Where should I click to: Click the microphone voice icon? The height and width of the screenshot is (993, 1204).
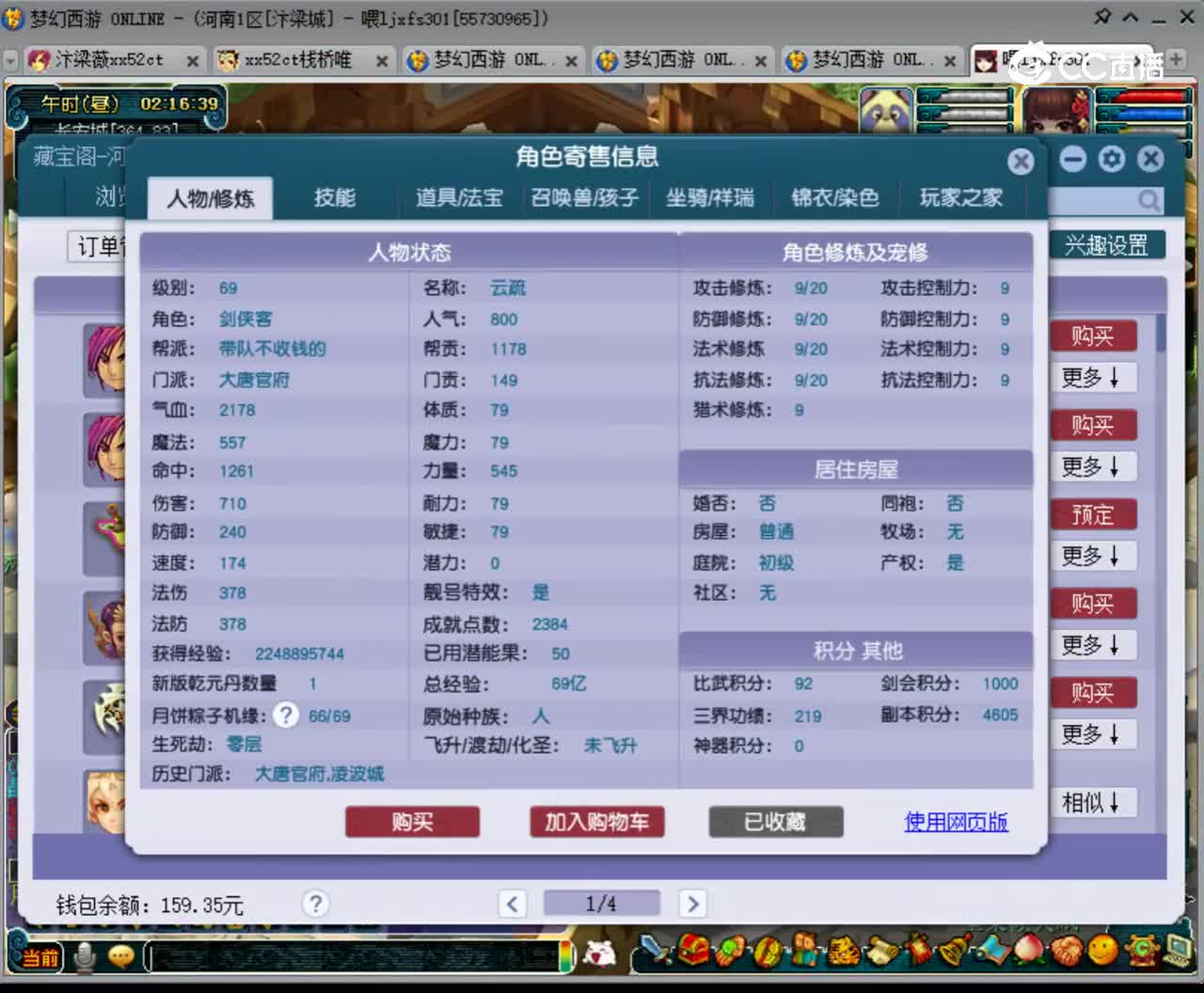(x=85, y=956)
